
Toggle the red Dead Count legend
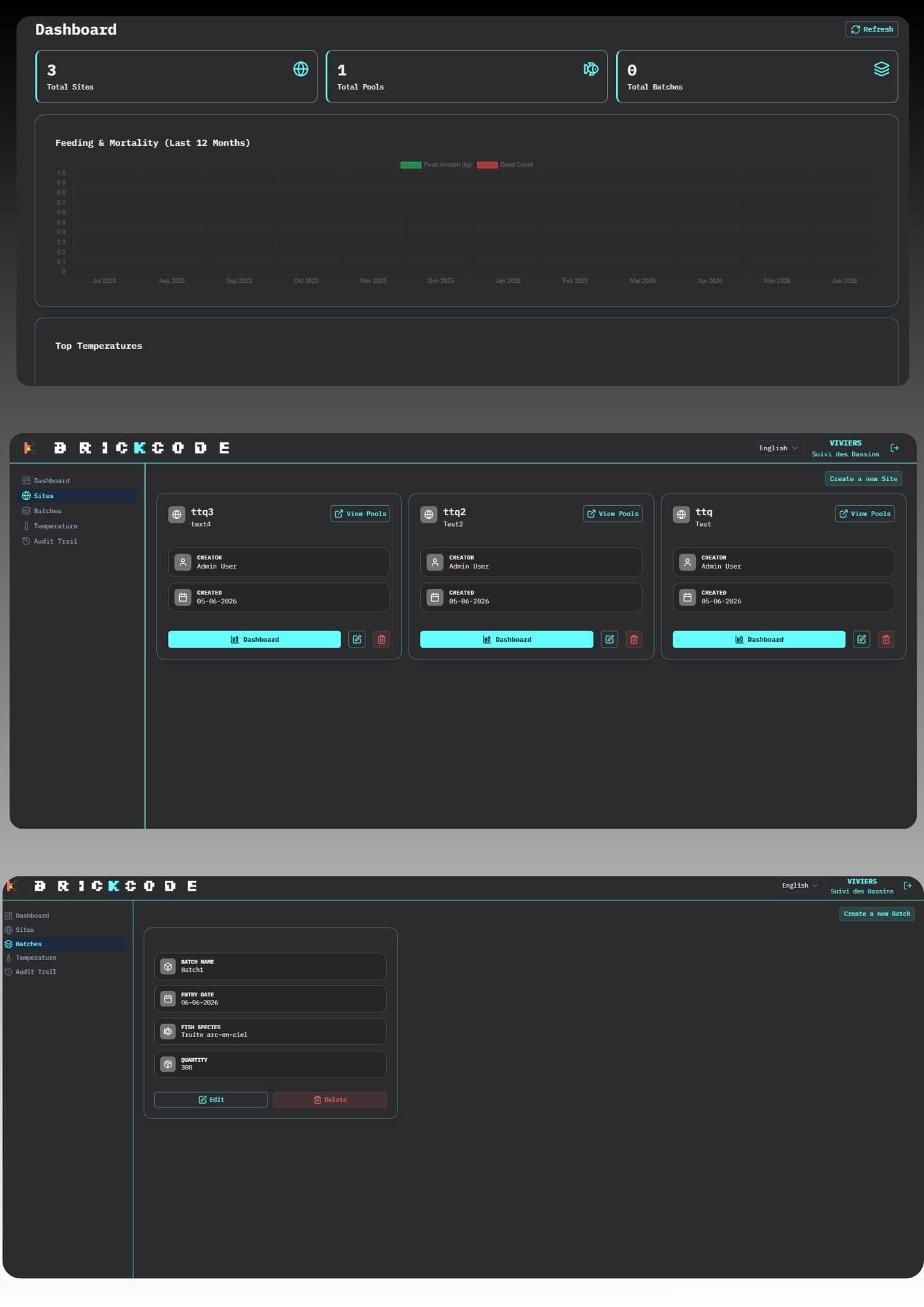point(504,165)
